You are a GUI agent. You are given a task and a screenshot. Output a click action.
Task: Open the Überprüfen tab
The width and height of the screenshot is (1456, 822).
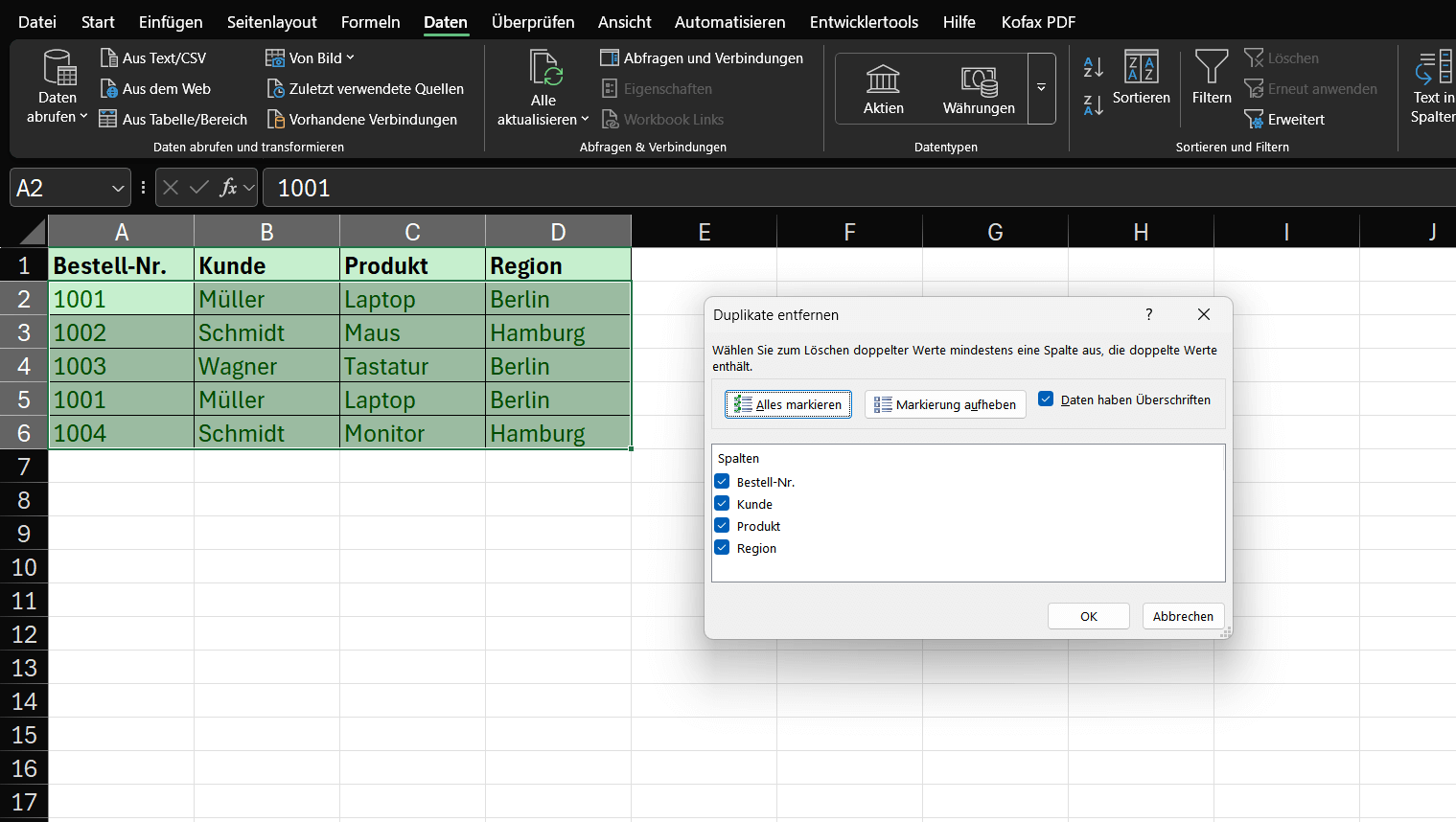[x=533, y=21]
